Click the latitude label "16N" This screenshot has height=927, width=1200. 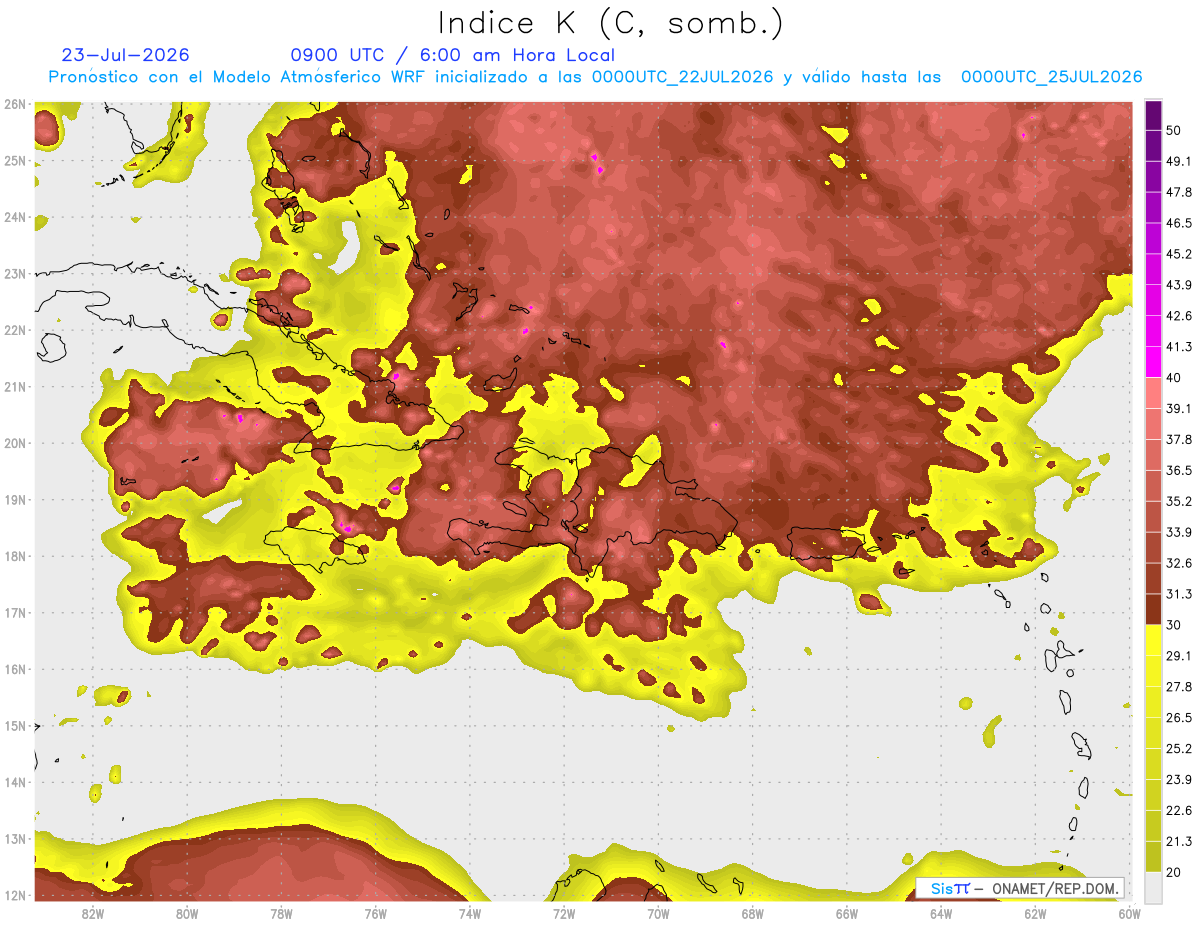(x=14, y=669)
